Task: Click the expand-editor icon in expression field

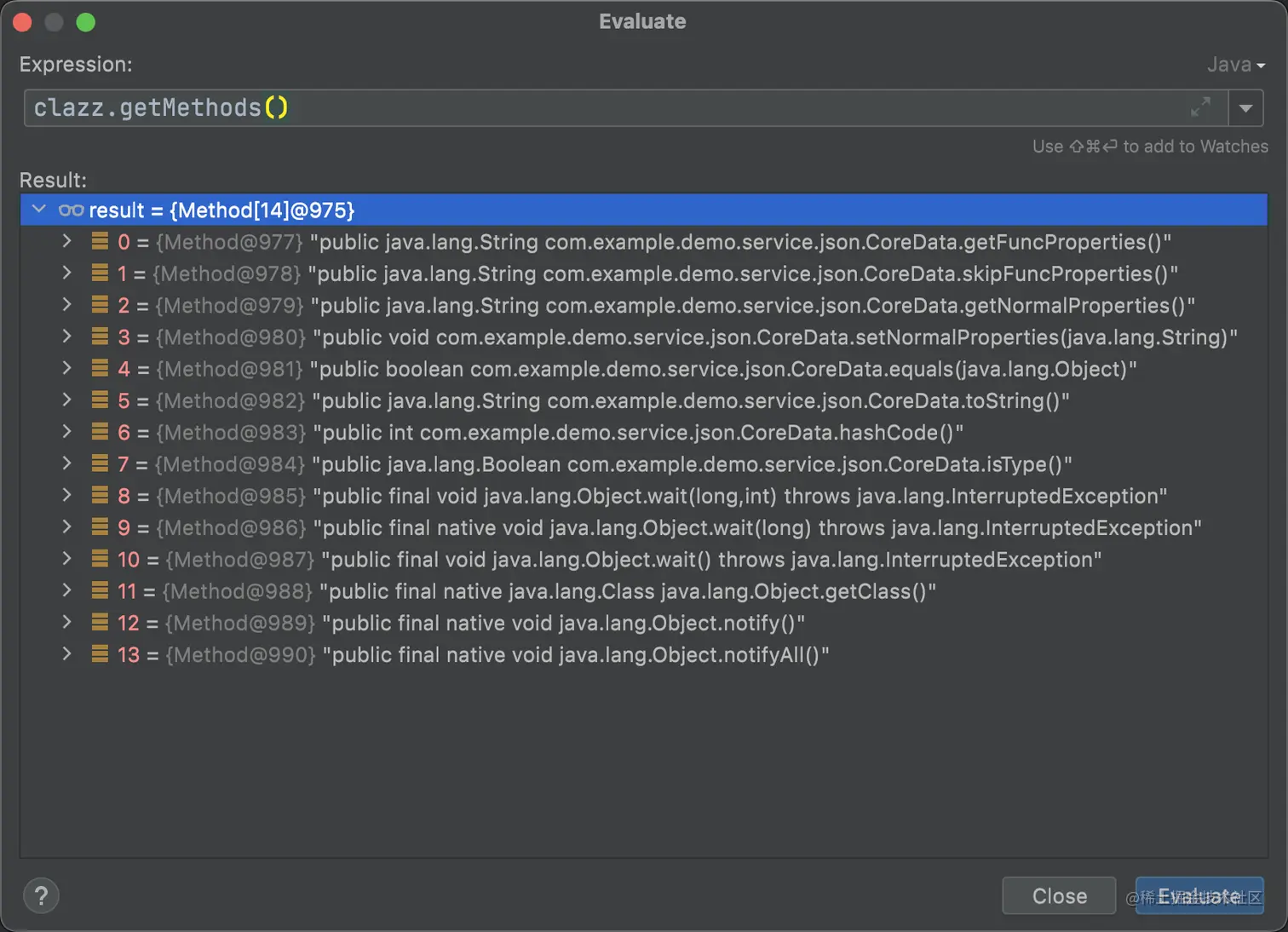Action: point(1200,107)
